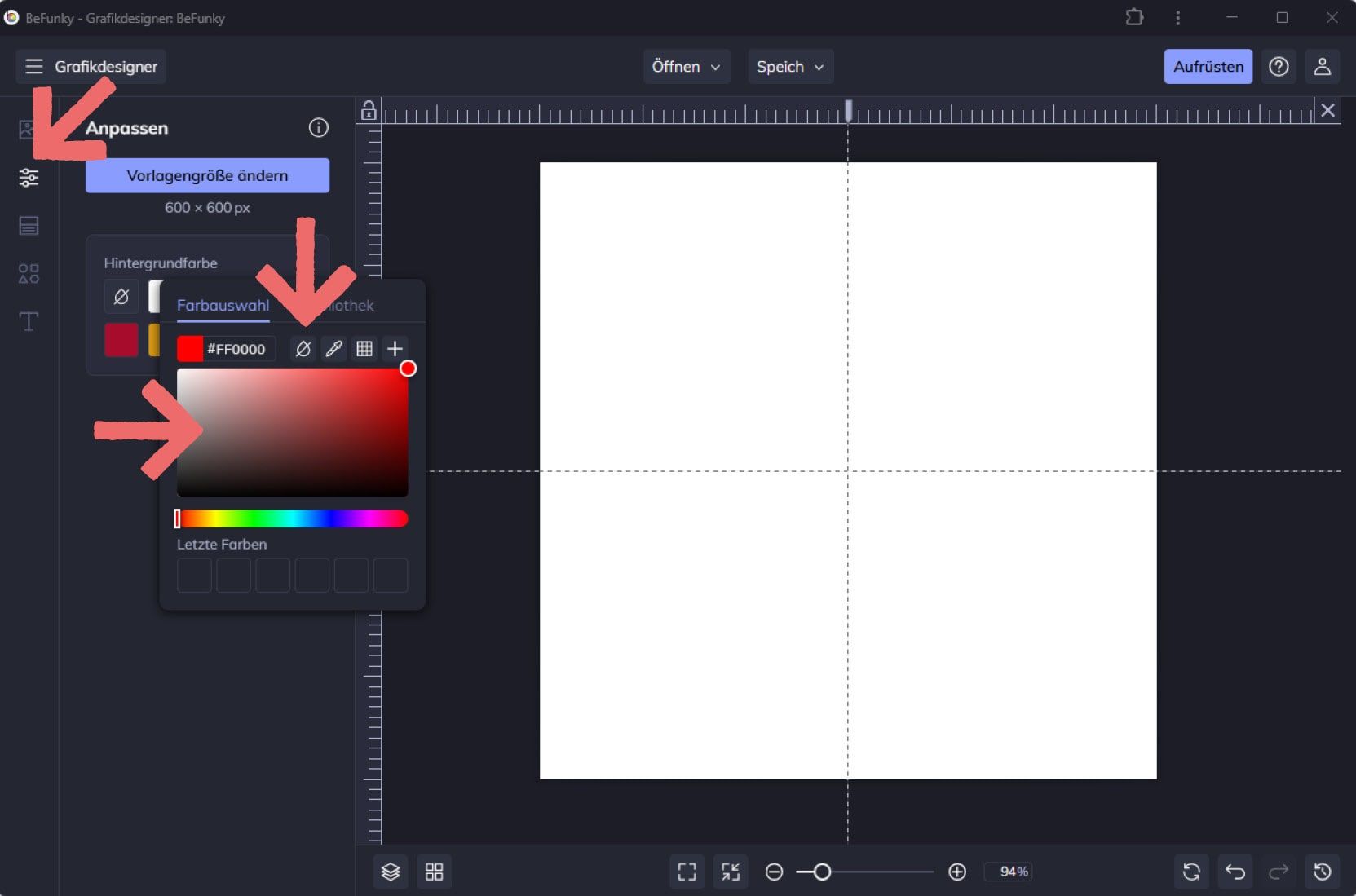Screen dimensions: 1356x896
Task: Expand the Speich dropdown
Action: pyautogui.click(x=790, y=67)
